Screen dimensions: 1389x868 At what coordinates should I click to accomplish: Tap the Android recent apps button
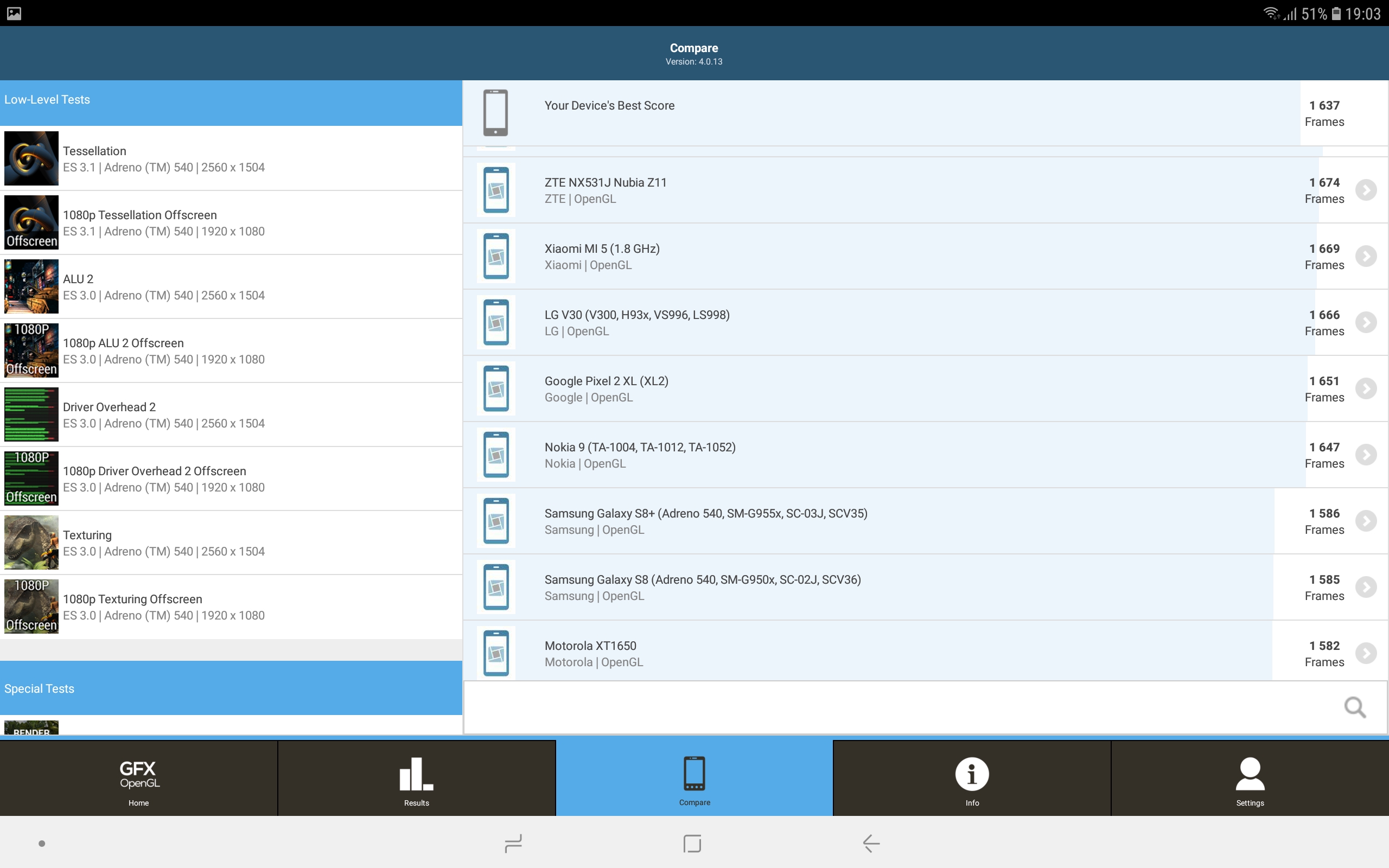point(513,843)
